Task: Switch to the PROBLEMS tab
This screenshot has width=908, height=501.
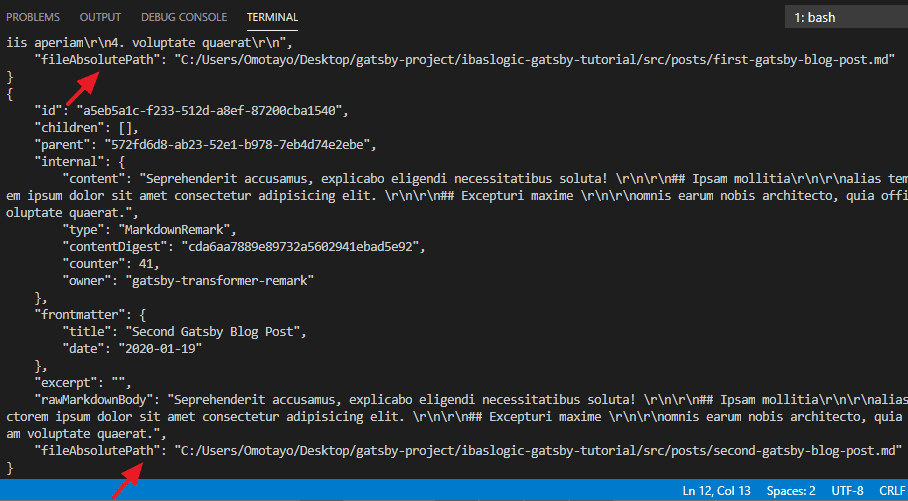Action: [33, 17]
